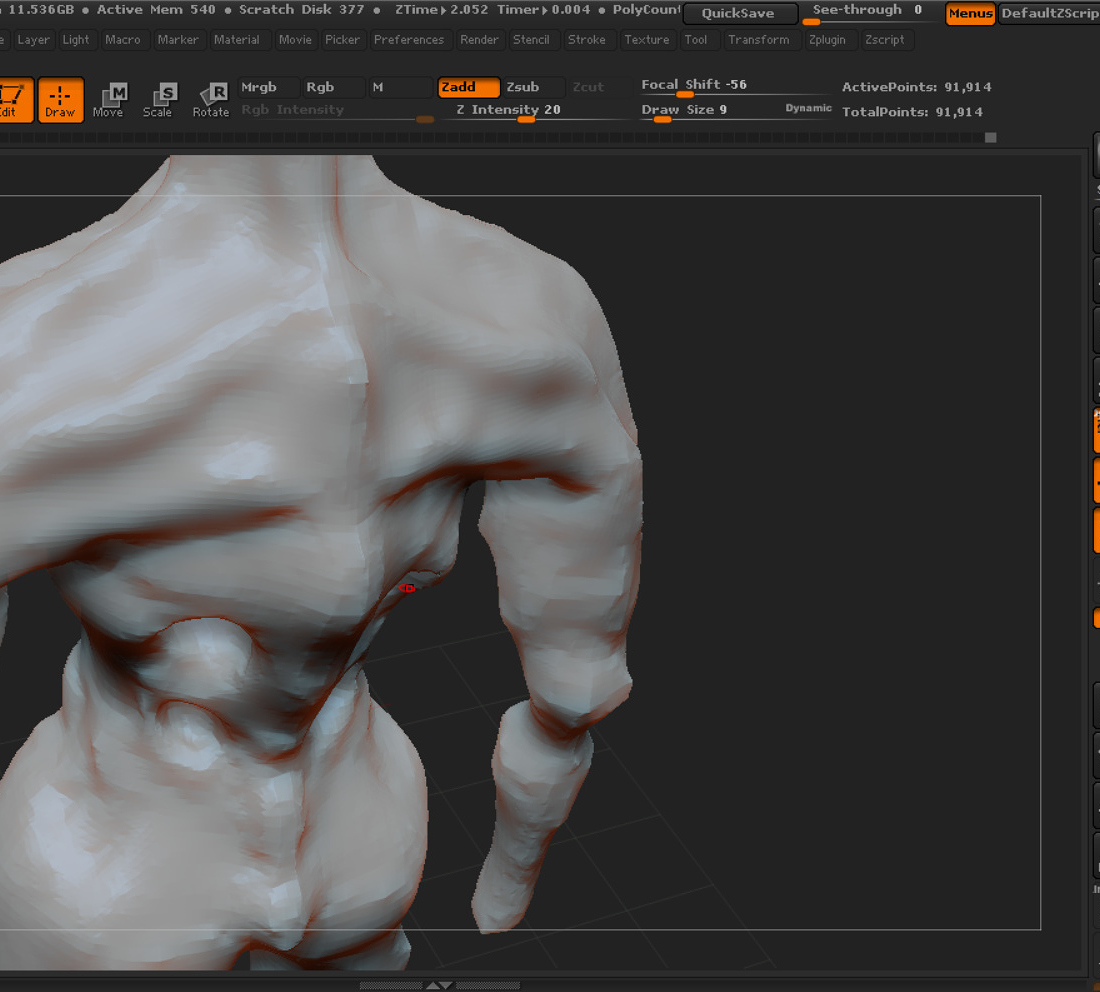Toggle Zadd sculpt mode

click(469, 87)
